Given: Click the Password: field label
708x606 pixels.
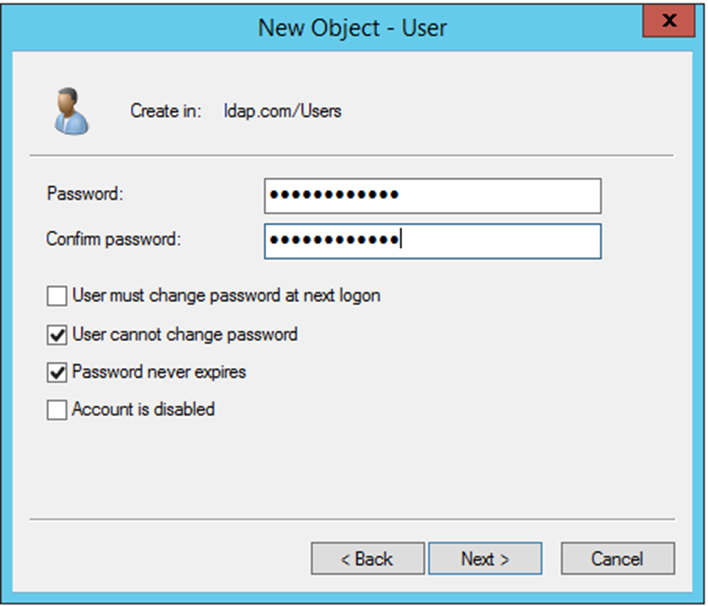Looking at the screenshot, I should (x=85, y=194).
